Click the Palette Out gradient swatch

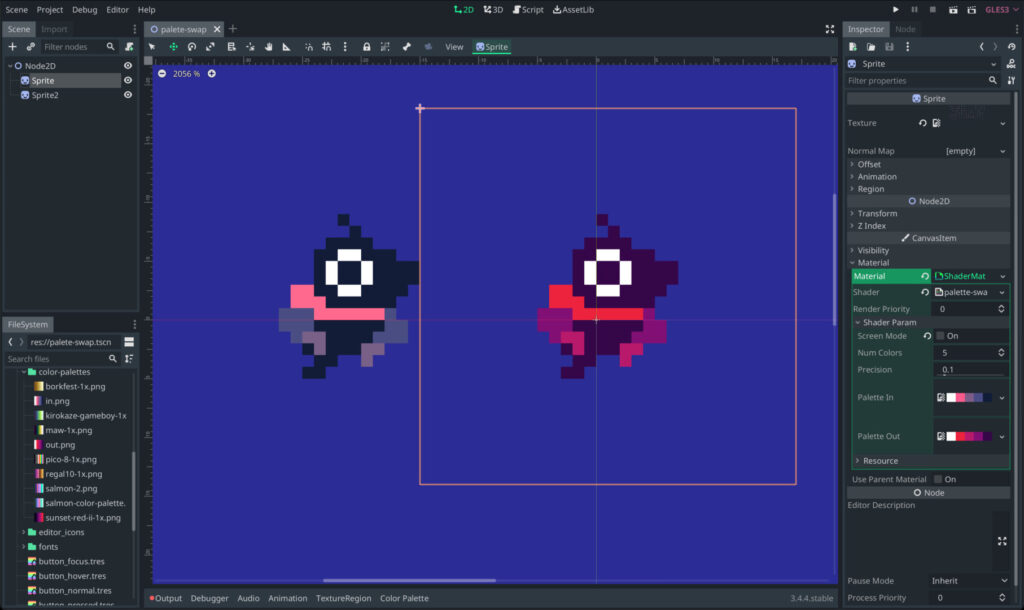tap(969, 436)
